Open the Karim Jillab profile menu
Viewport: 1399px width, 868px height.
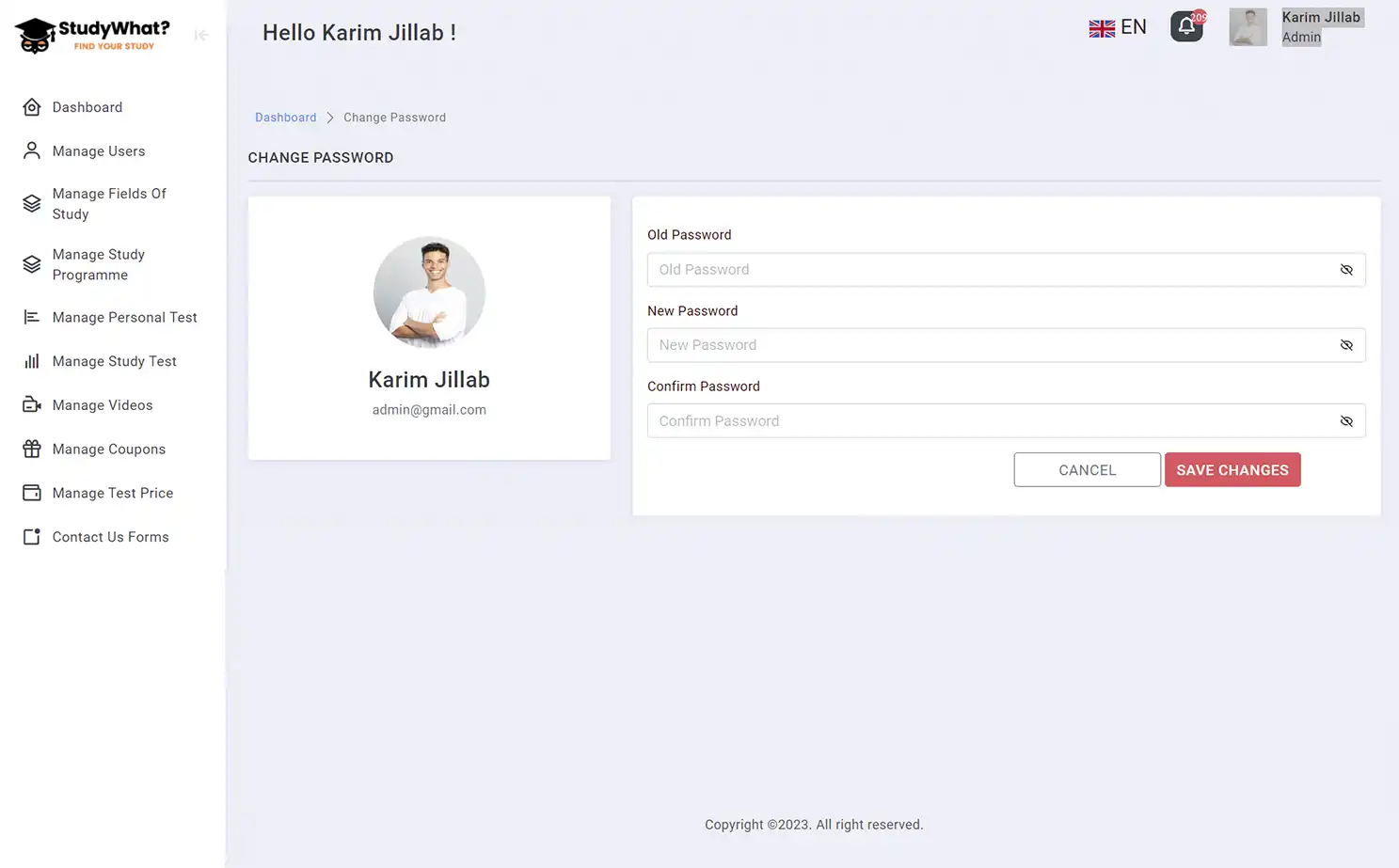[x=1321, y=26]
